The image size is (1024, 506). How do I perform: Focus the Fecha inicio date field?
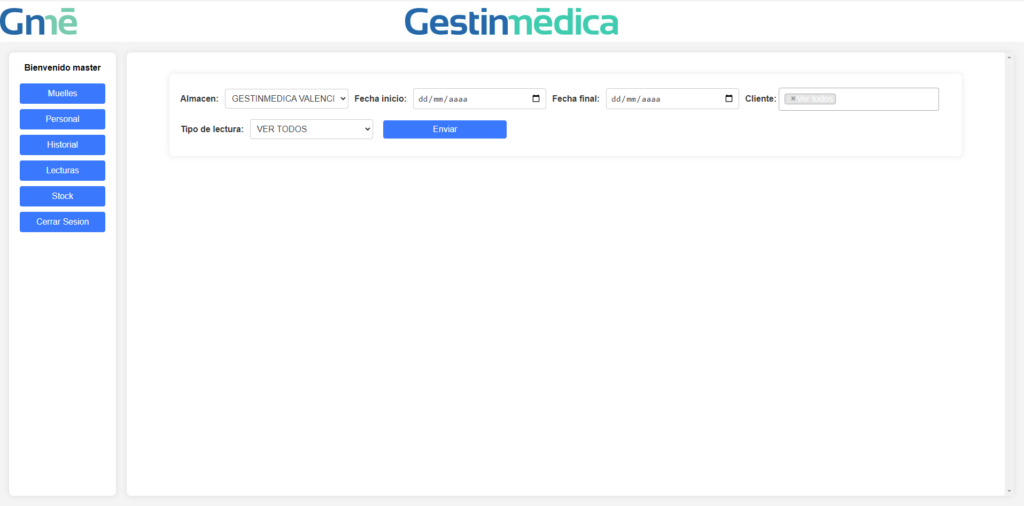click(479, 99)
